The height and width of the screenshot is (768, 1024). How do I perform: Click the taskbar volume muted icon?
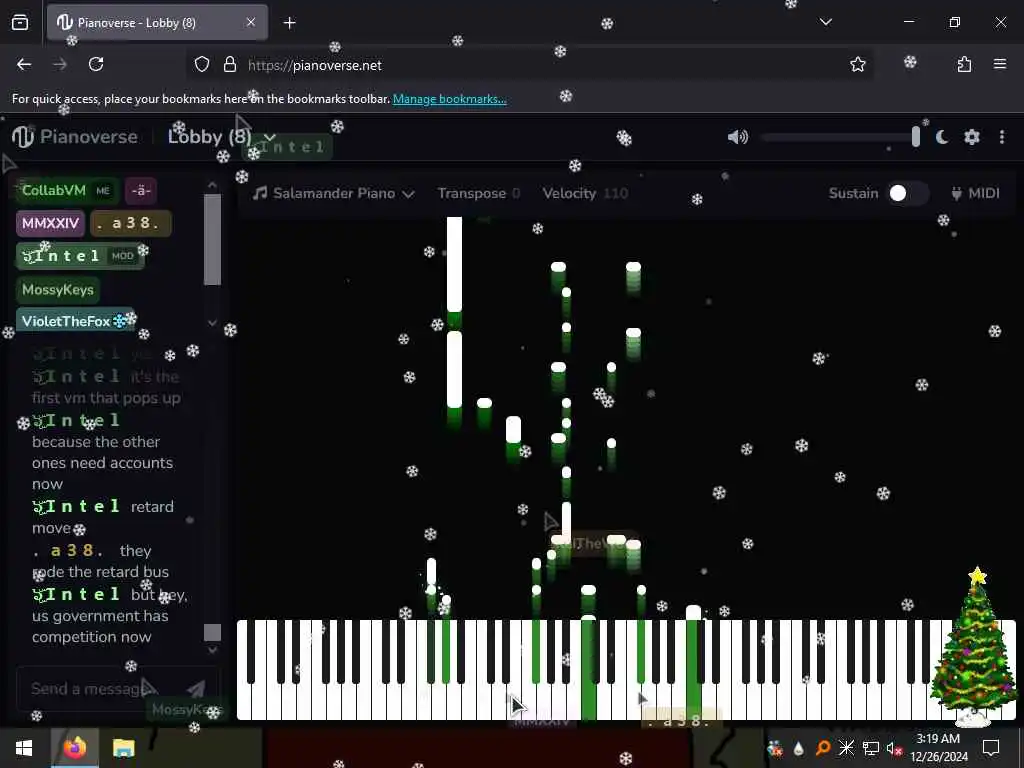click(894, 748)
